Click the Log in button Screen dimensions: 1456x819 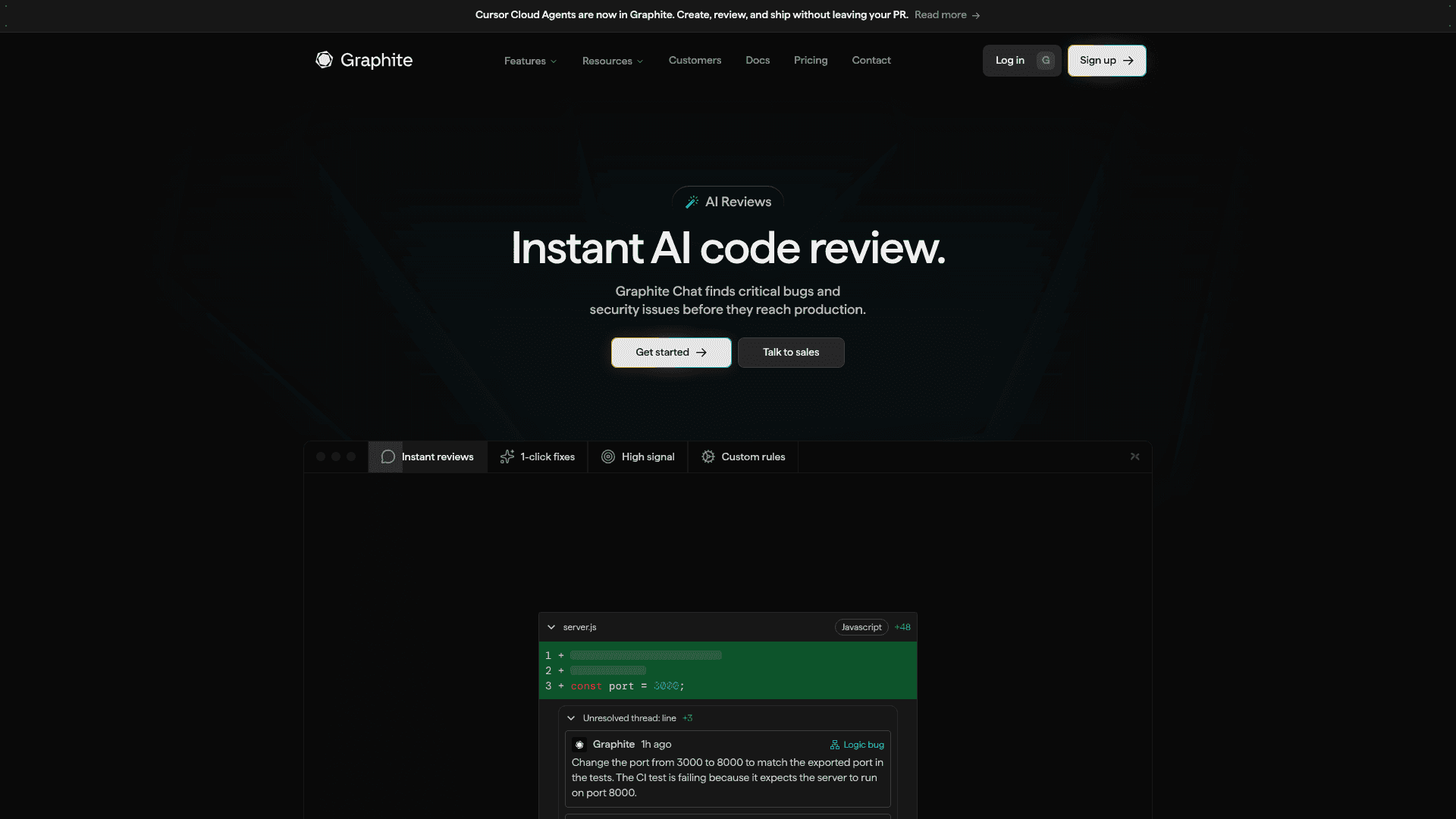1021,61
